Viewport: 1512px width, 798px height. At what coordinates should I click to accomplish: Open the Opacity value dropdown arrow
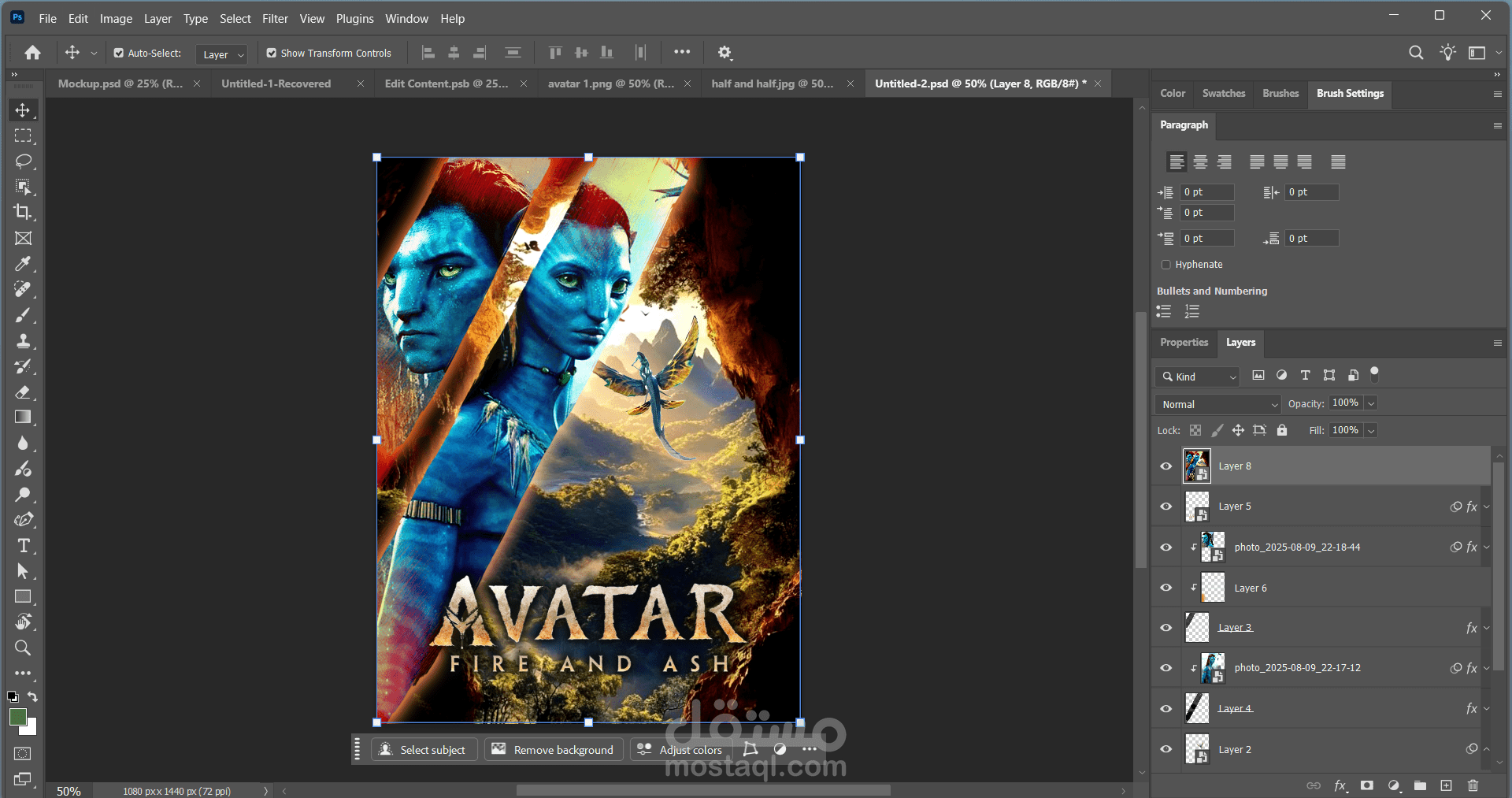coord(1371,403)
